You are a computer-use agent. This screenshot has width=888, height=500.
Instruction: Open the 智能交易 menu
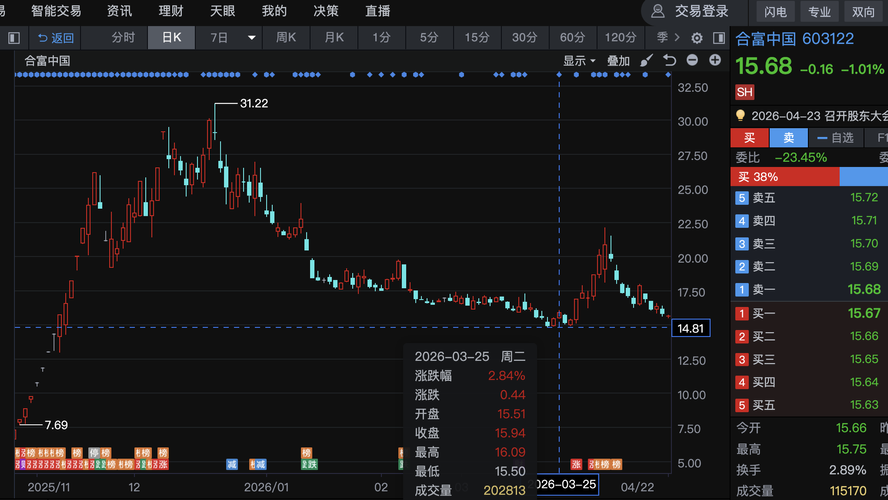click(x=56, y=11)
